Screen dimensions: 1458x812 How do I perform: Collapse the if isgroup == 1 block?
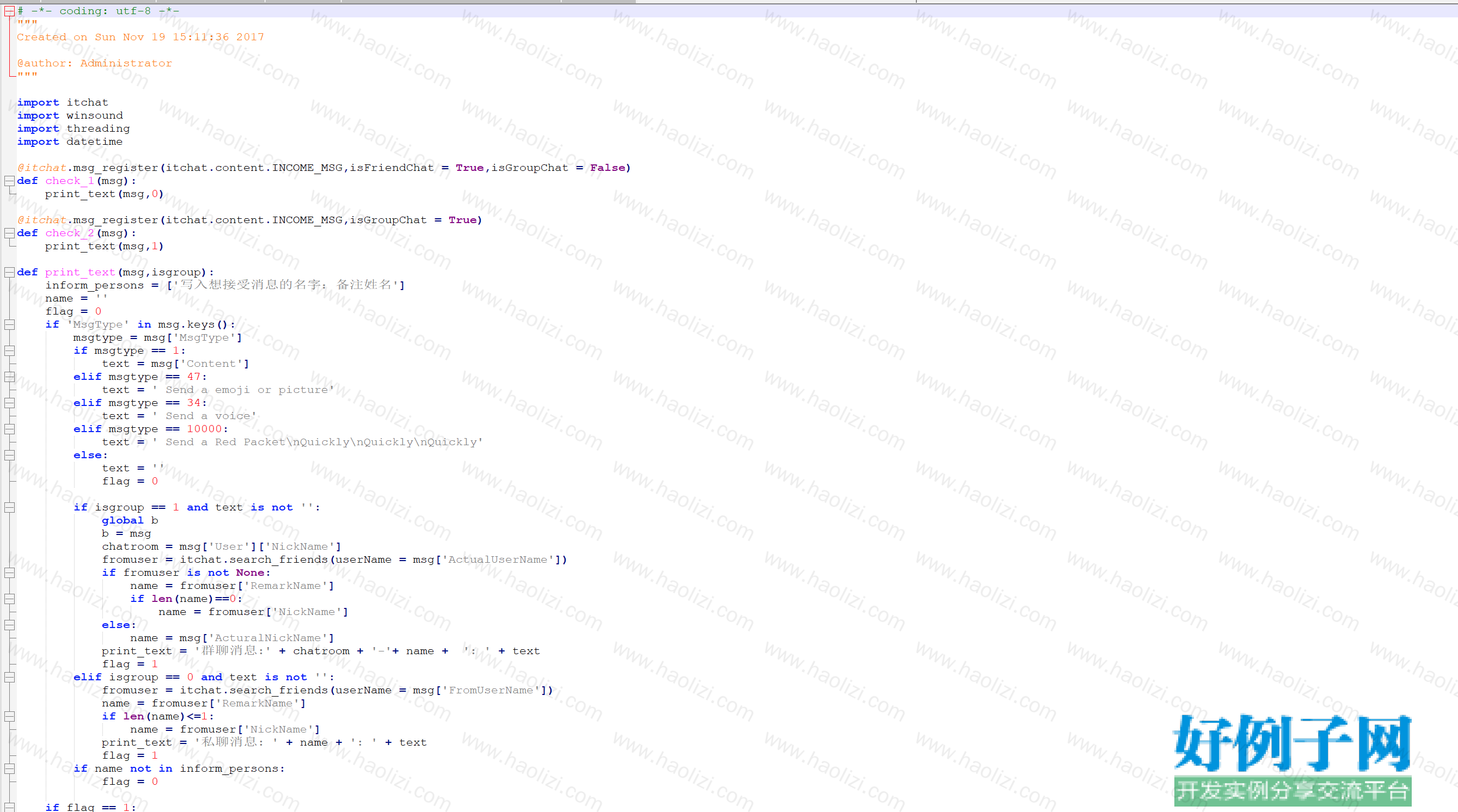(x=9, y=508)
